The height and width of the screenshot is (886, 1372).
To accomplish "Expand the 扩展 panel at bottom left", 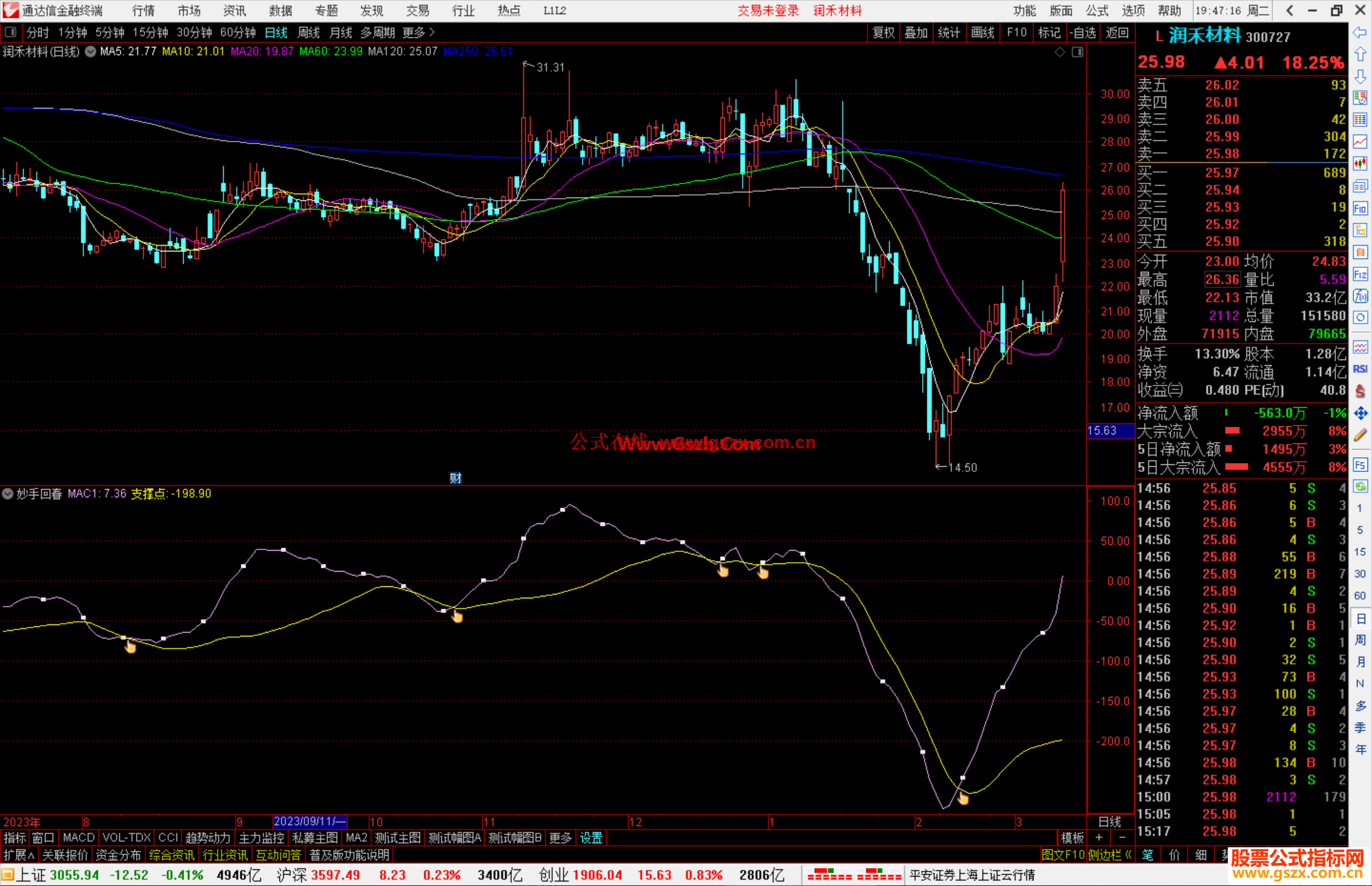I will coord(19,855).
